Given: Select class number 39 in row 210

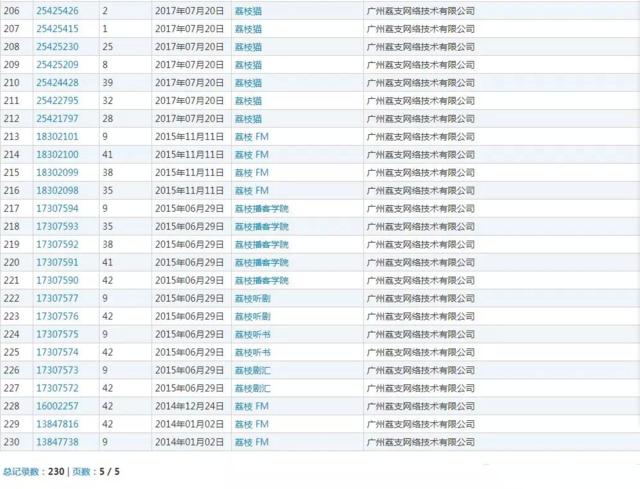Looking at the screenshot, I should [x=108, y=83].
